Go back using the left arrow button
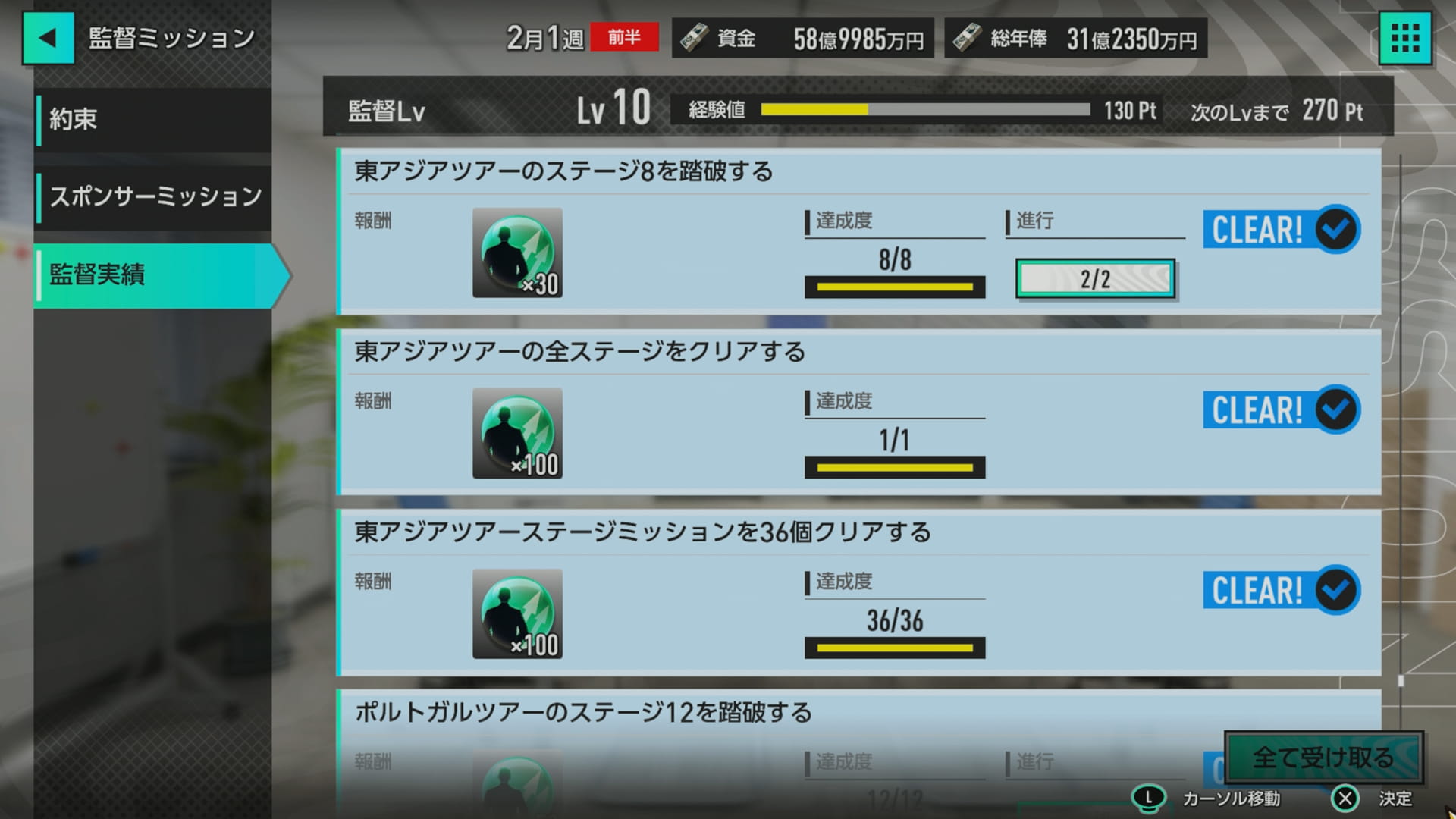Screen dimensions: 1456x819 [48, 38]
